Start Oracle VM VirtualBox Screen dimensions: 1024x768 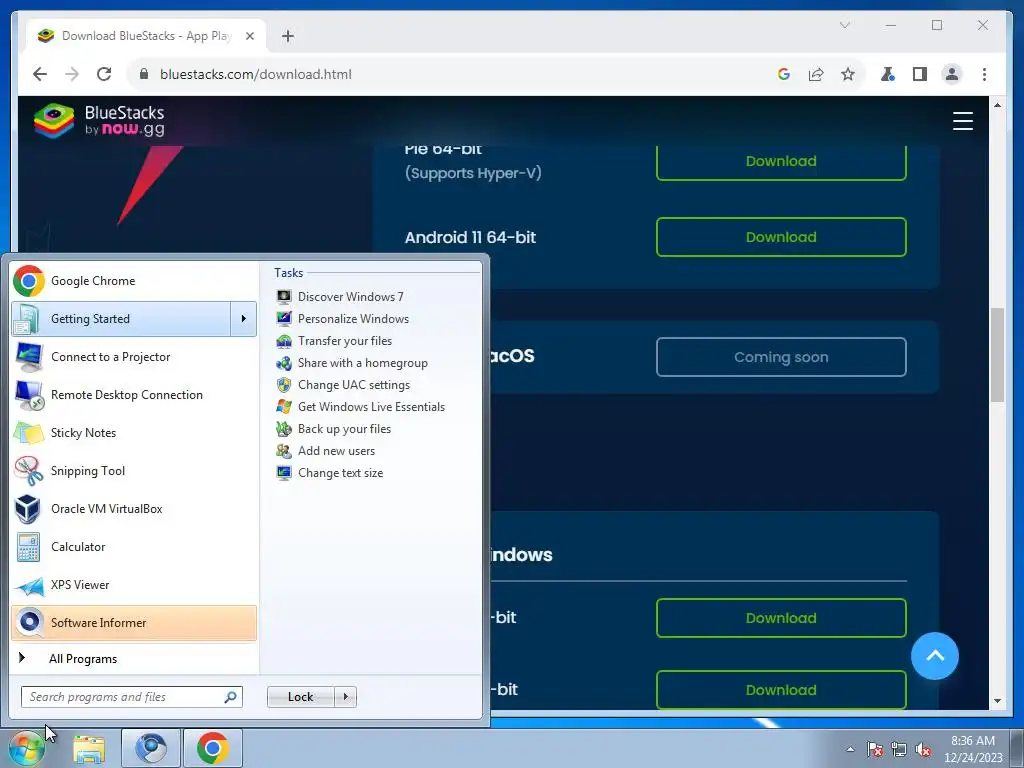point(134,509)
